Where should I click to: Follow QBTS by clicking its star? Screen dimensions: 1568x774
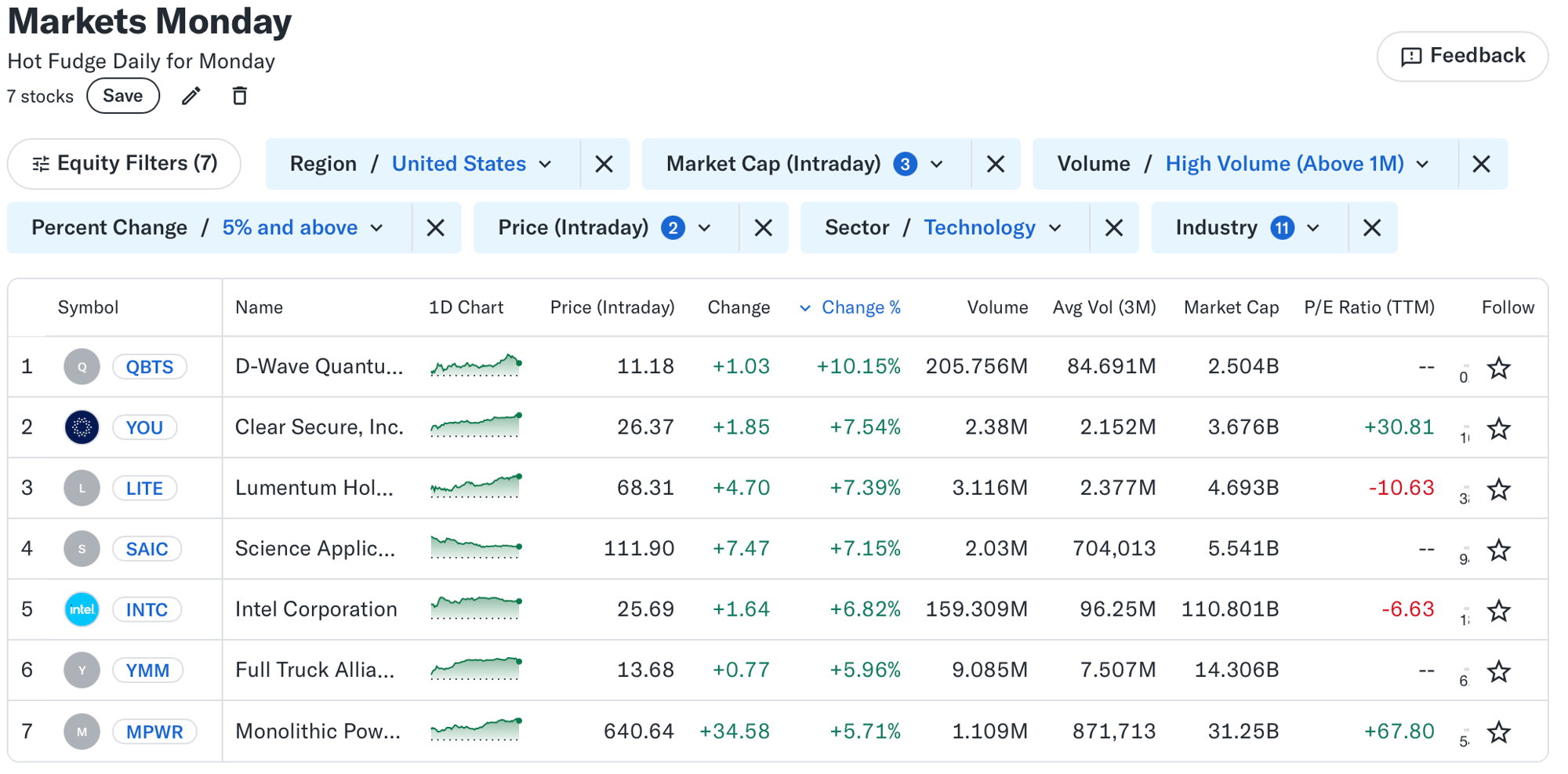point(1498,366)
